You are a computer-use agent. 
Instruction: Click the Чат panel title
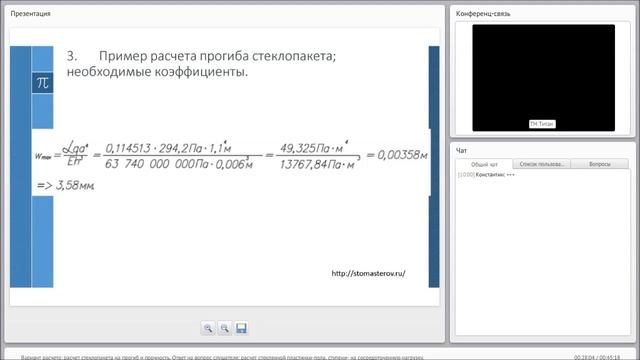coord(461,151)
